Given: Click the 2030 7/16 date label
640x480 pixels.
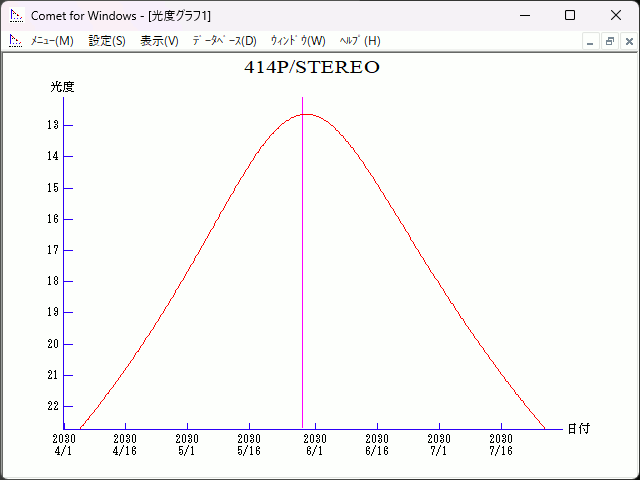Looking at the screenshot, I should [x=501, y=445].
